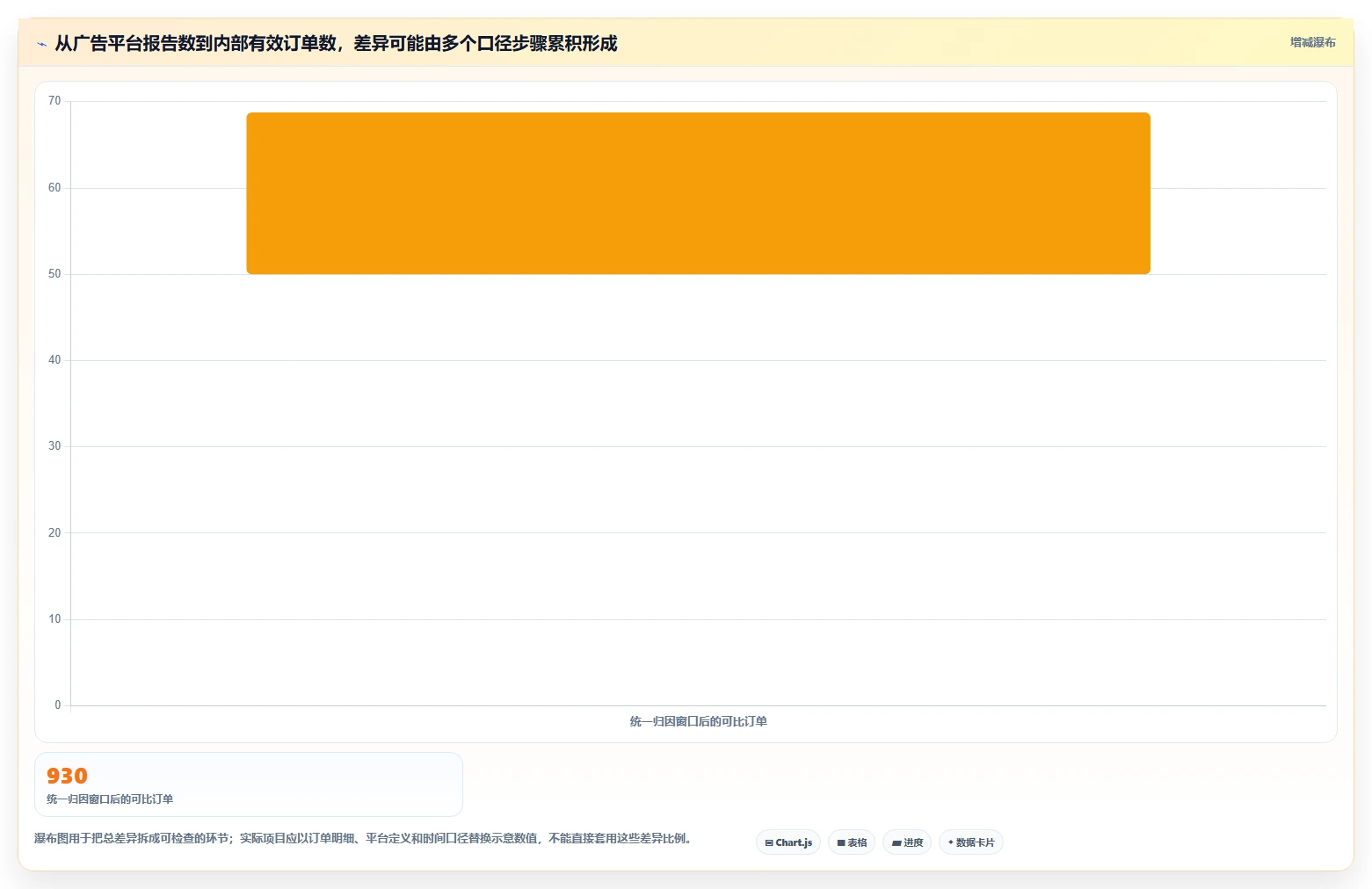Click the 进度 tag
The width and height of the screenshot is (1372, 889).
907,842
